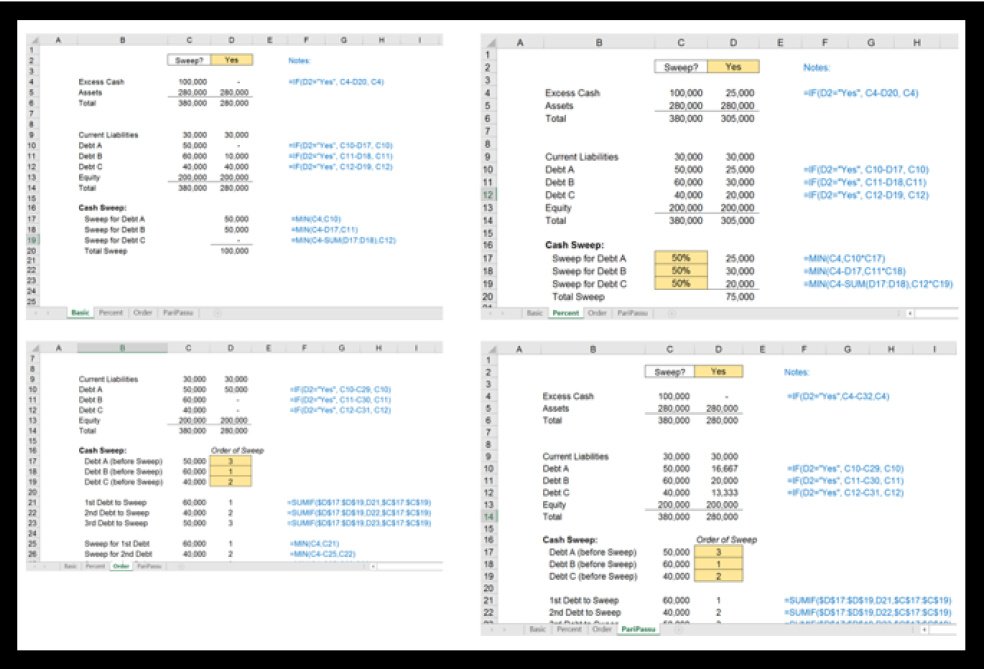Screen dimensions: 984x669
Task: Click the add-sheet button after PariPassu tabs
Action: coord(676,632)
